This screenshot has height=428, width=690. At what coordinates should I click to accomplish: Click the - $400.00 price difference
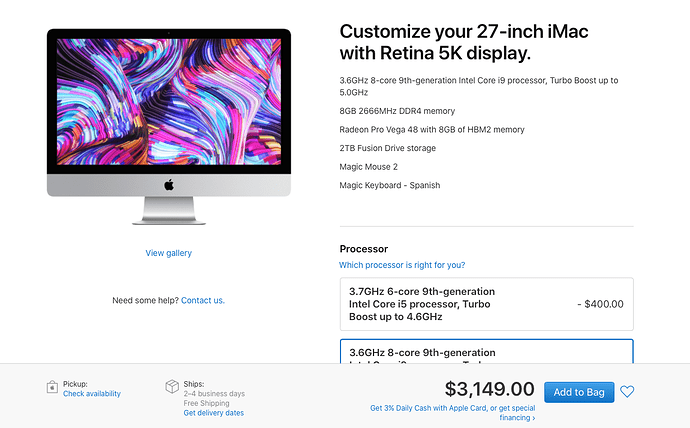(600, 304)
